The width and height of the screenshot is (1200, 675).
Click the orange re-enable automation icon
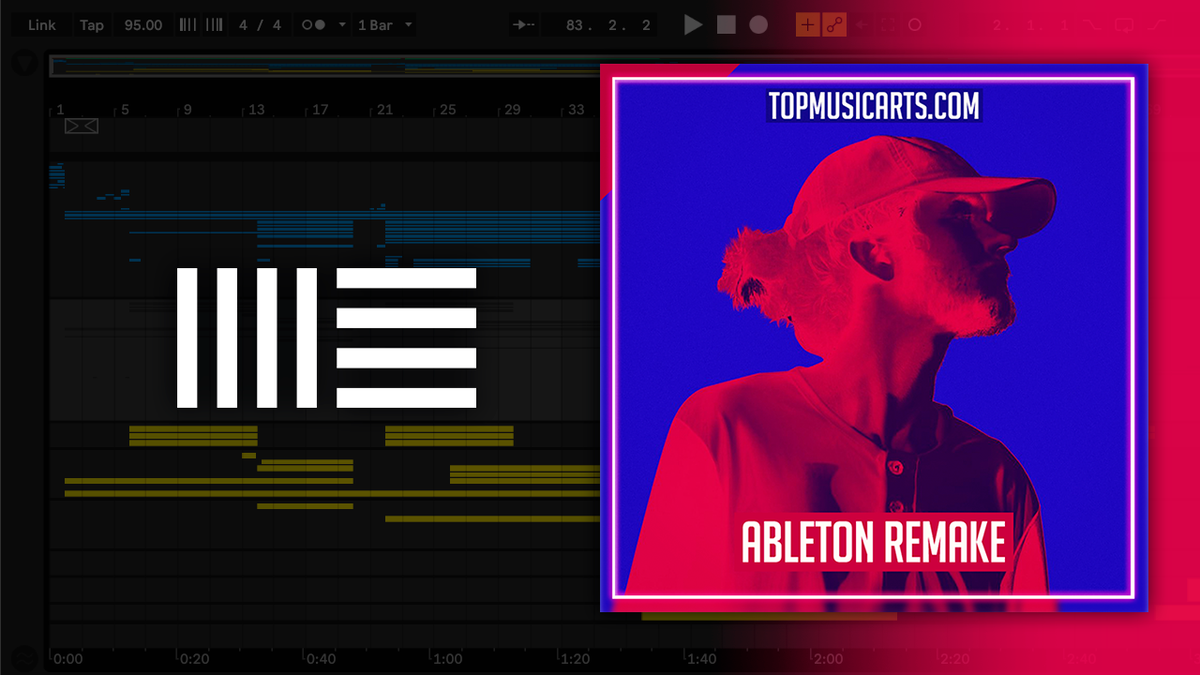833,24
